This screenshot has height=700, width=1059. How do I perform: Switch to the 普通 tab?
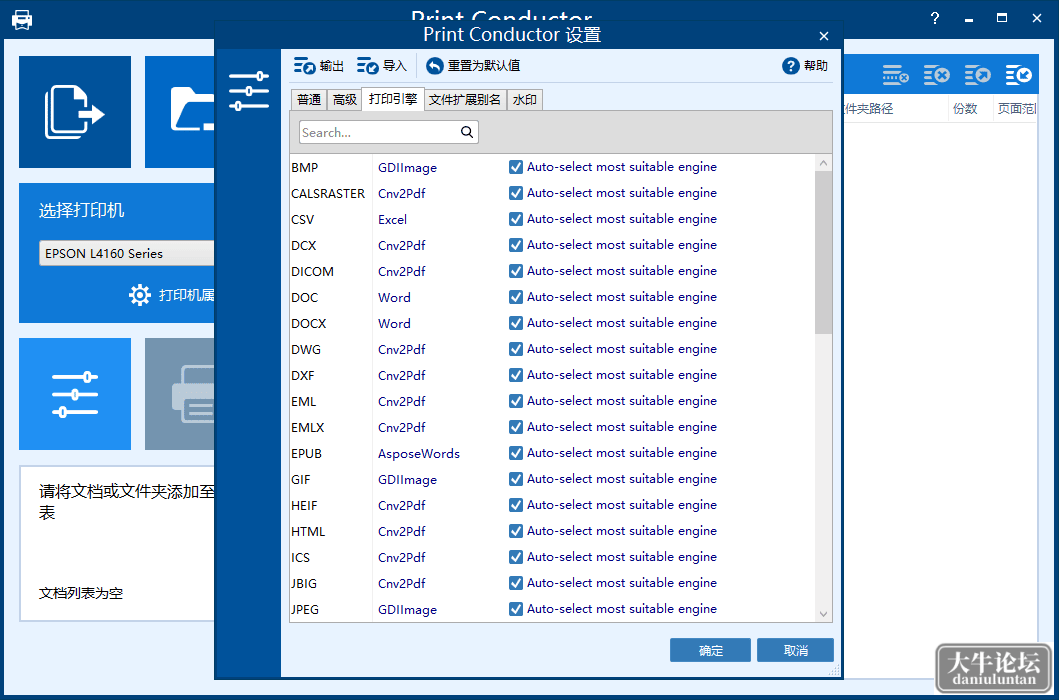(309, 99)
